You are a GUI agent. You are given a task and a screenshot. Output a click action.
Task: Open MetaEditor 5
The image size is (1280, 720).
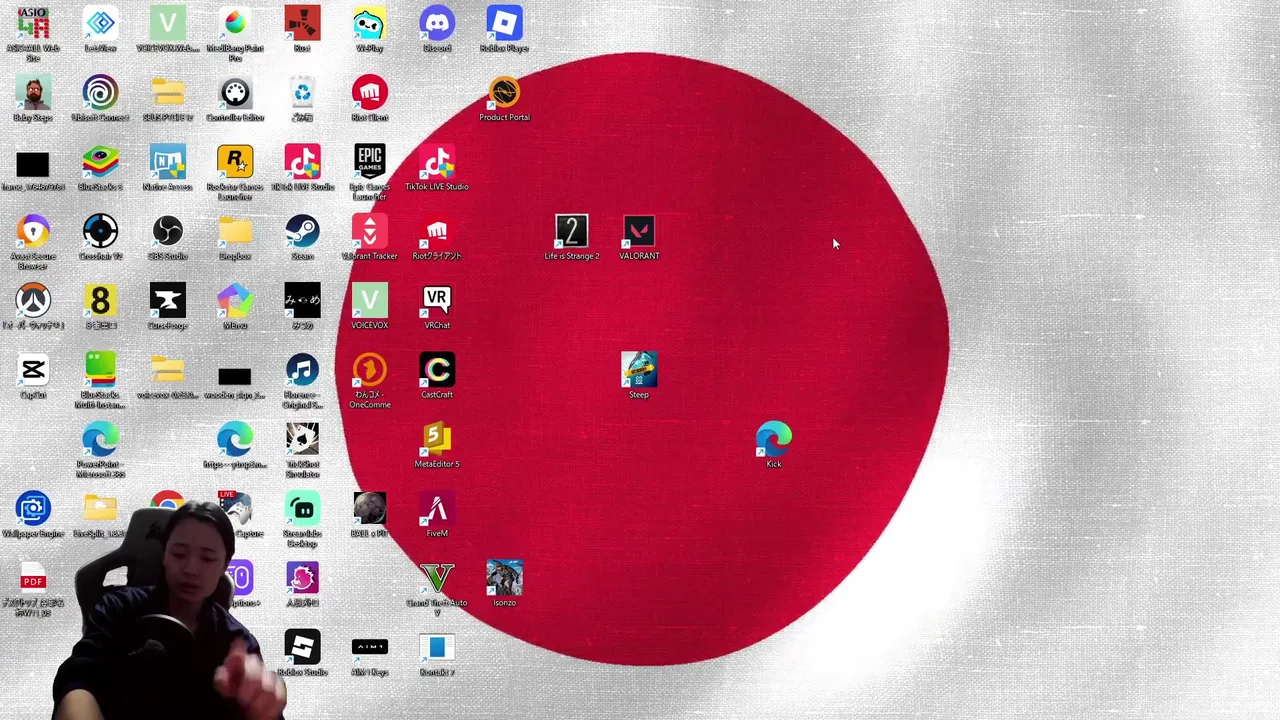pos(437,440)
